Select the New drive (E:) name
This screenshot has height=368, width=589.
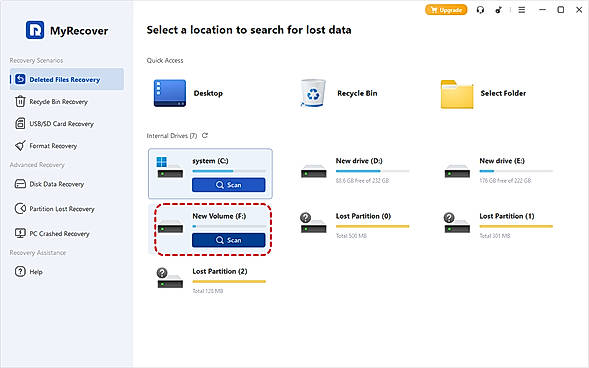[x=502, y=161]
